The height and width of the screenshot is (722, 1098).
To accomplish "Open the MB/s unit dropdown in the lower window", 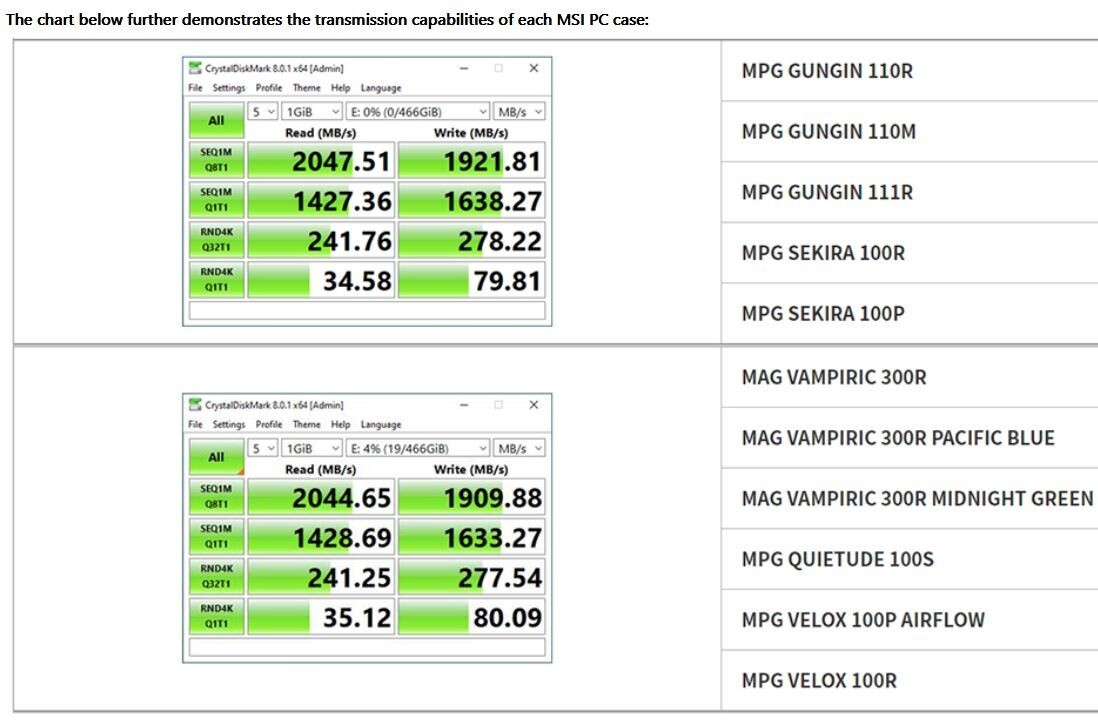I will [519, 448].
